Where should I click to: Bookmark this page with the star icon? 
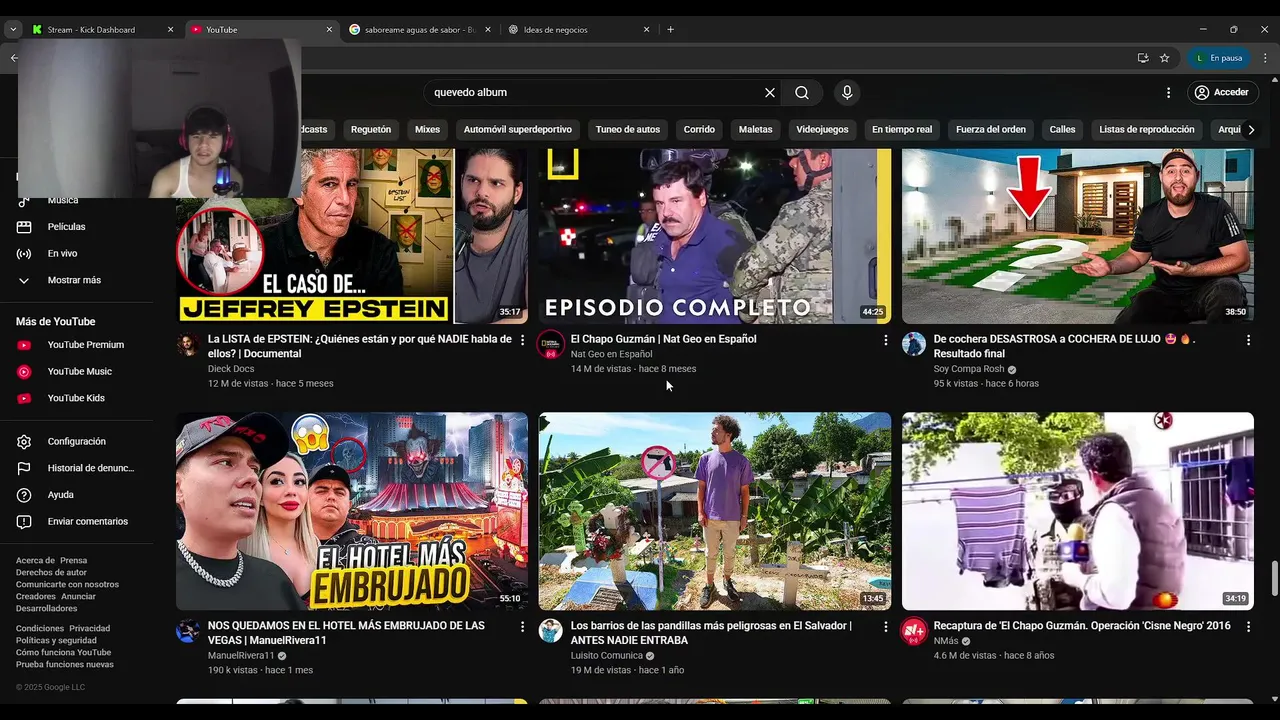click(1164, 58)
